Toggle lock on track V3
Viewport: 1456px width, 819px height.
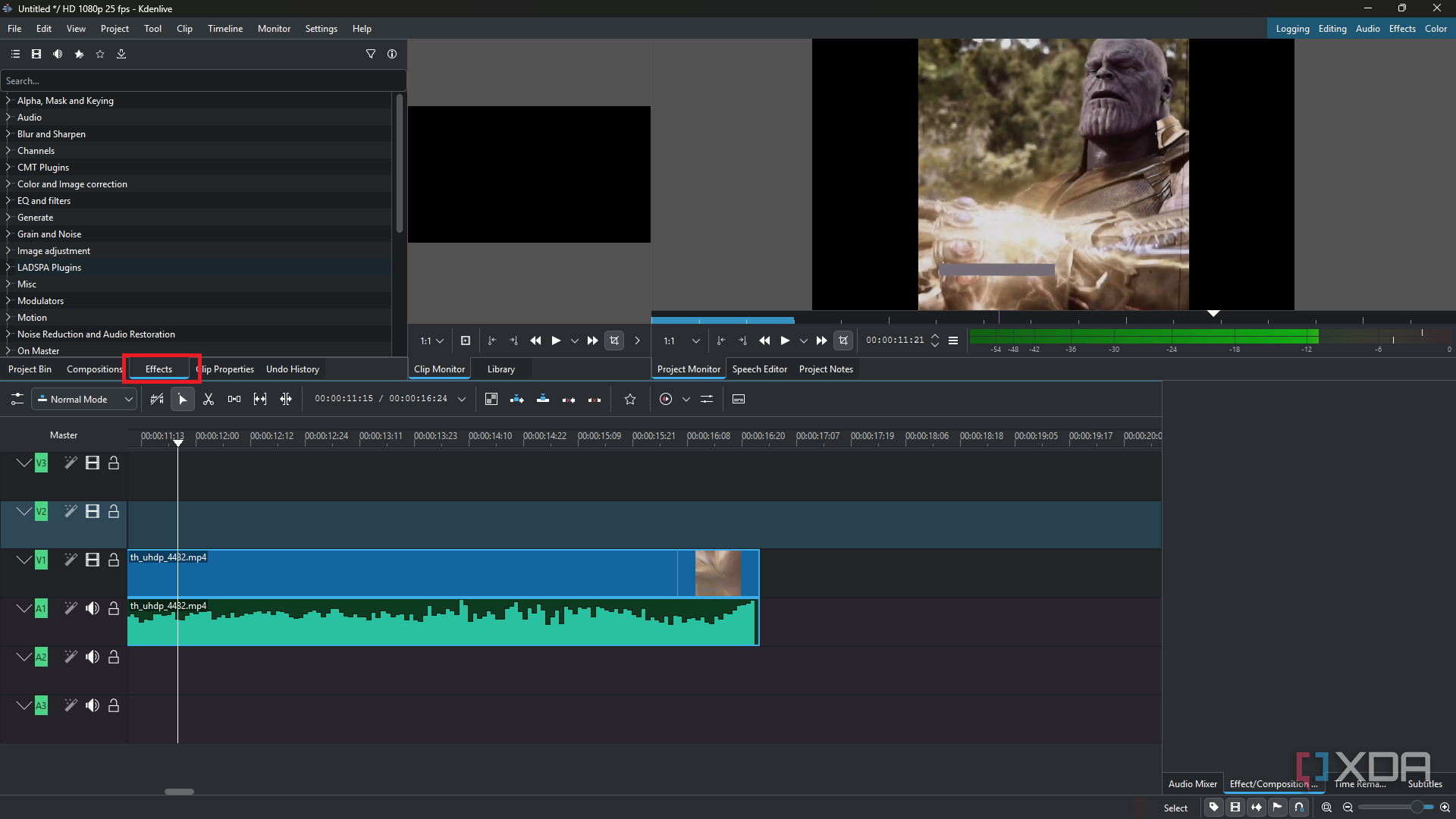[114, 463]
